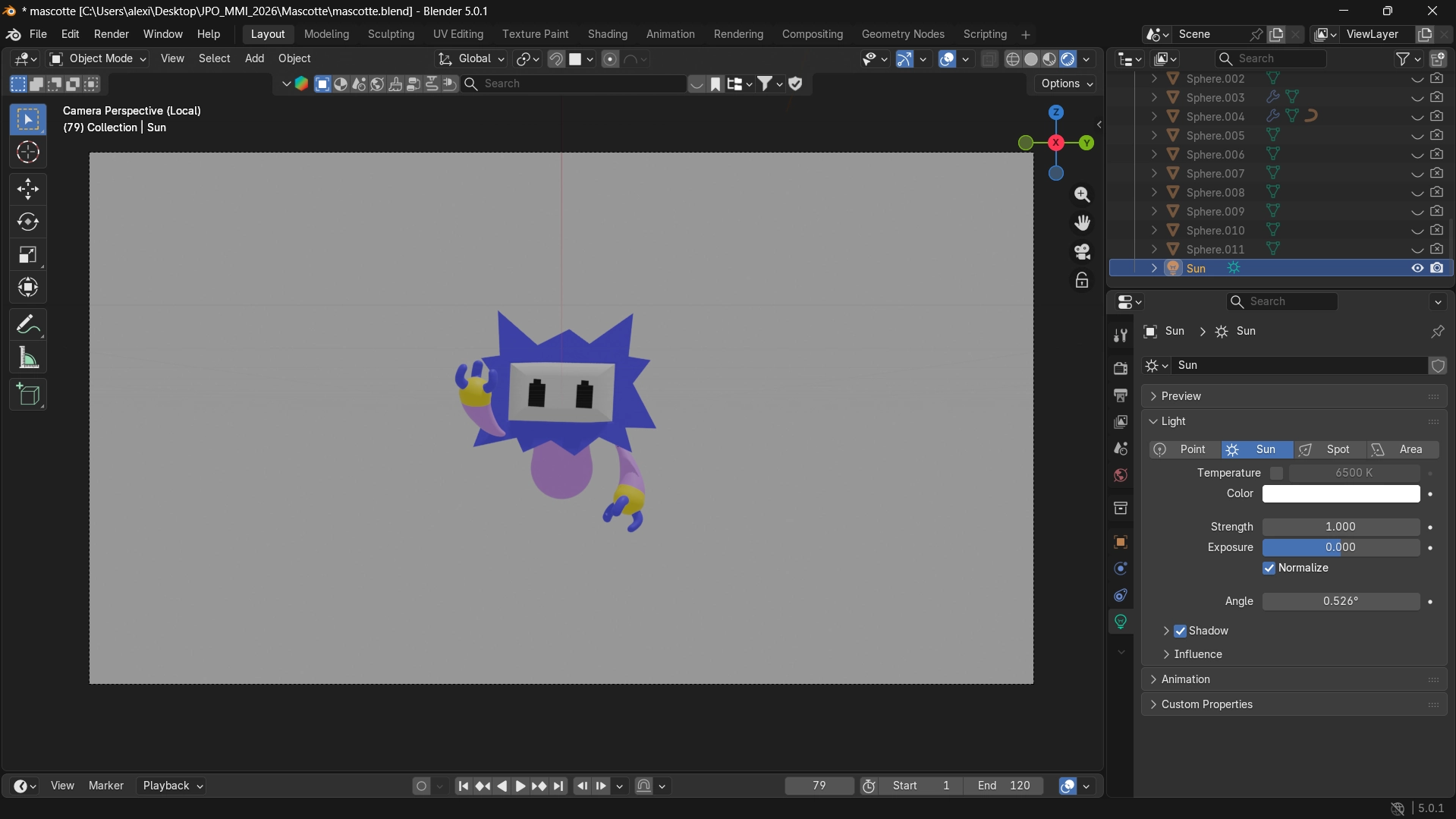Screen dimensions: 1456x819
Task: Open the light Color swatch picker
Action: [x=1339, y=493]
